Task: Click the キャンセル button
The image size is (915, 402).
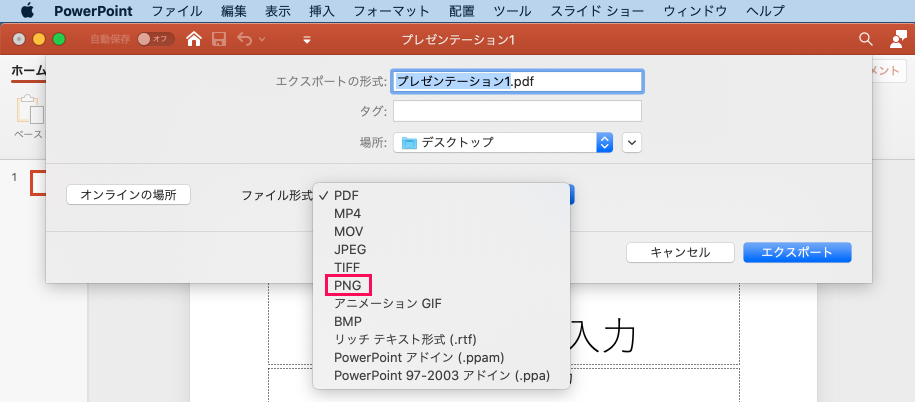Action: click(x=680, y=253)
